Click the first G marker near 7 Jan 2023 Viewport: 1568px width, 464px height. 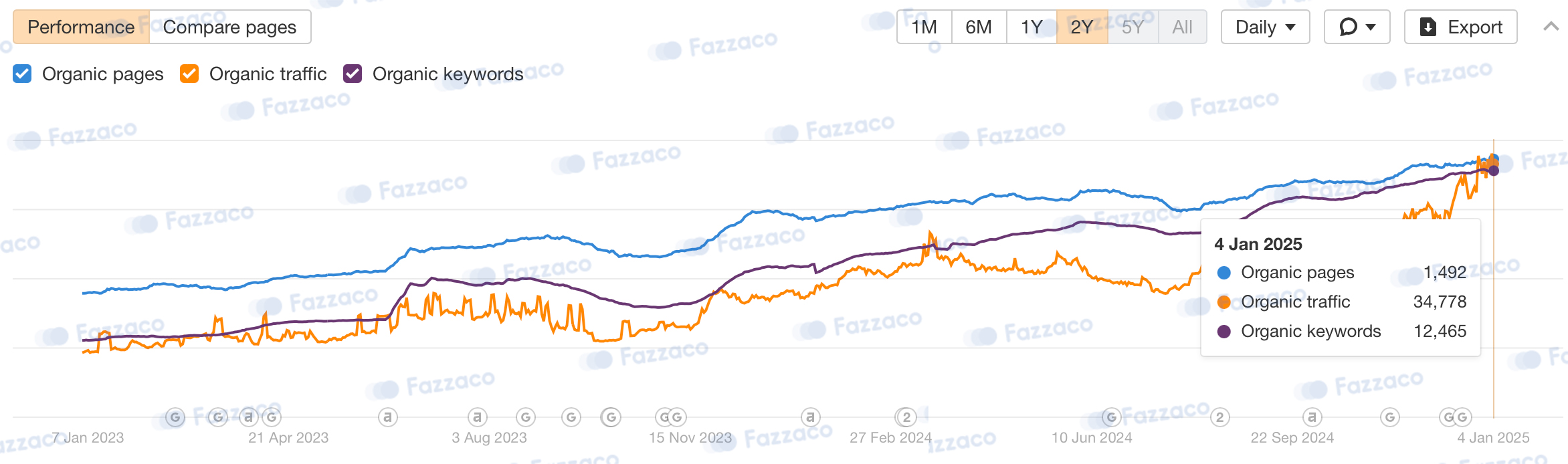(175, 418)
